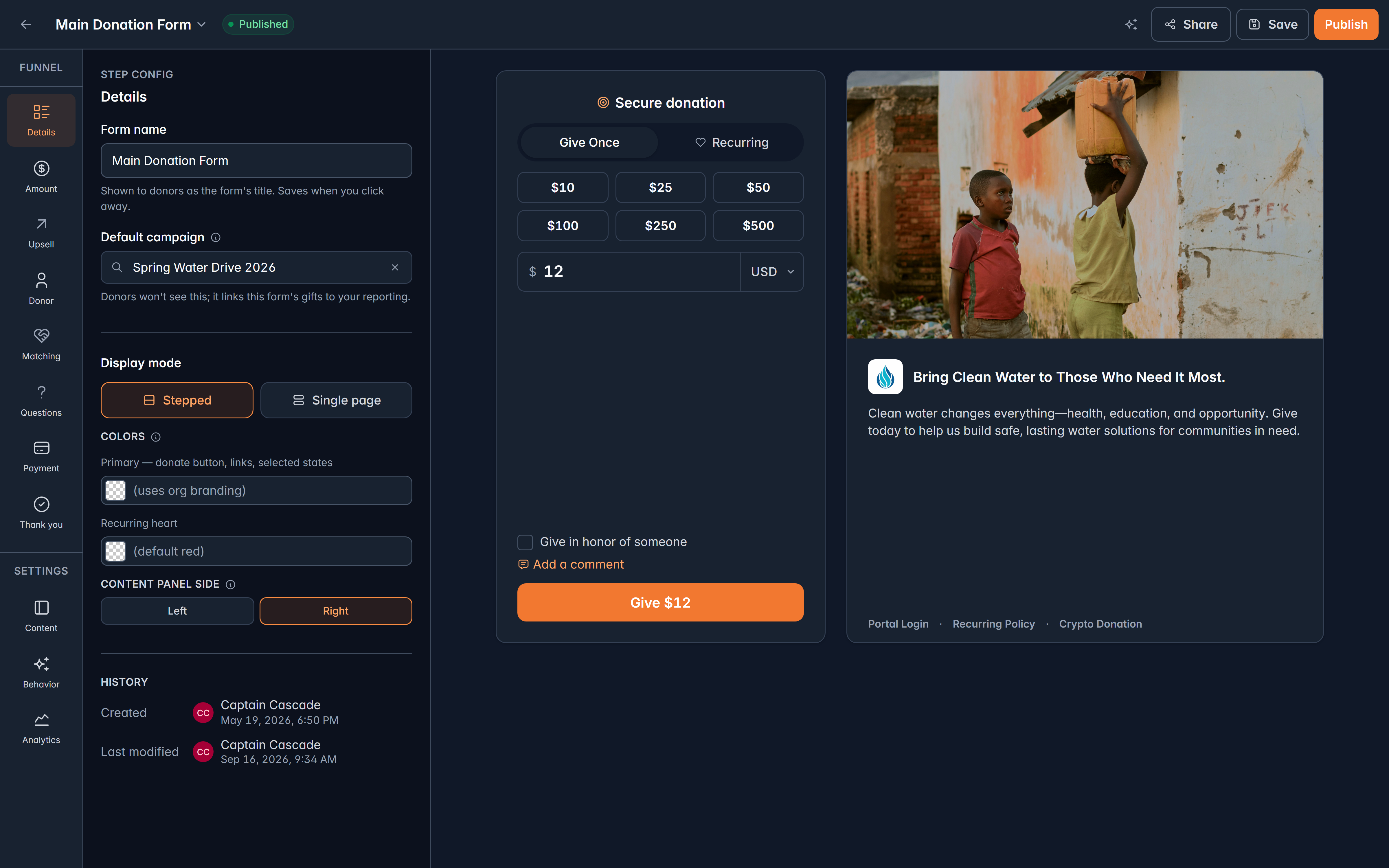1389x868 pixels.
Task: Click the Share button
Action: (1191, 24)
